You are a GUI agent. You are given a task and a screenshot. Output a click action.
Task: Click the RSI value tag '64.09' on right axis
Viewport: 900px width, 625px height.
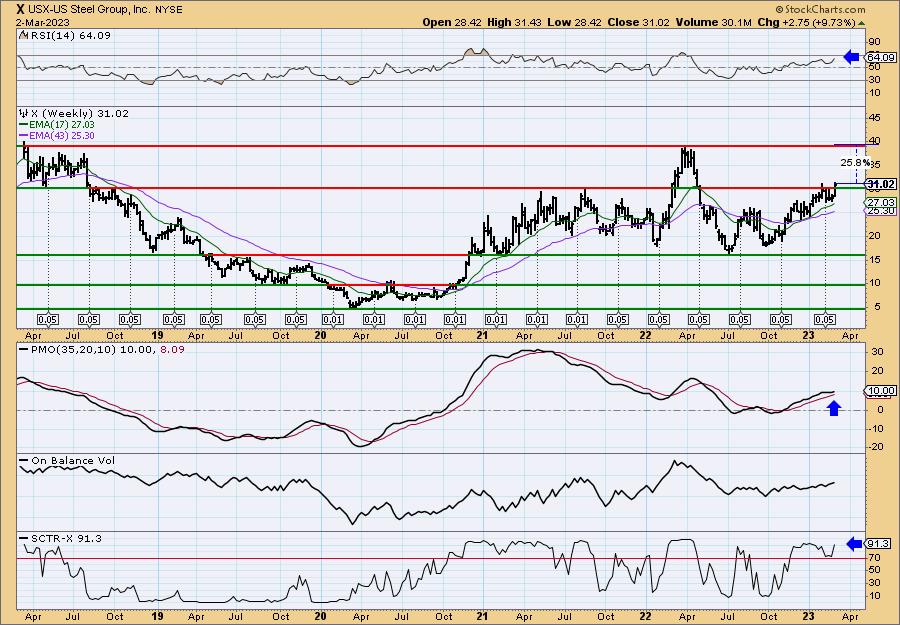pyautogui.click(x=880, y=57)
